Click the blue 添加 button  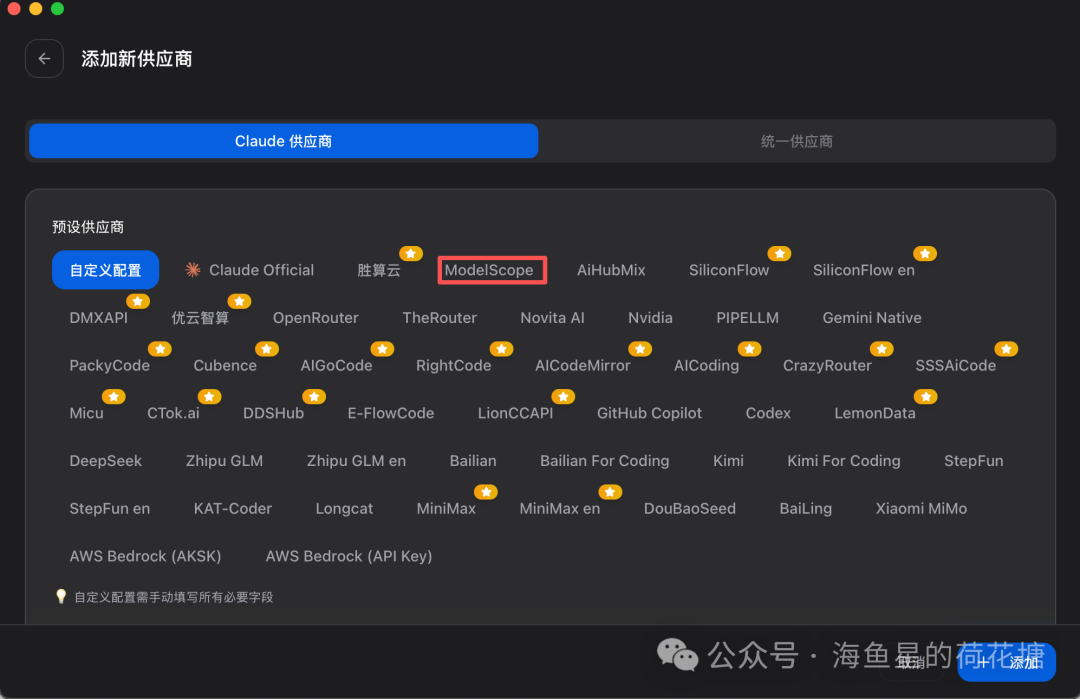1006,662
